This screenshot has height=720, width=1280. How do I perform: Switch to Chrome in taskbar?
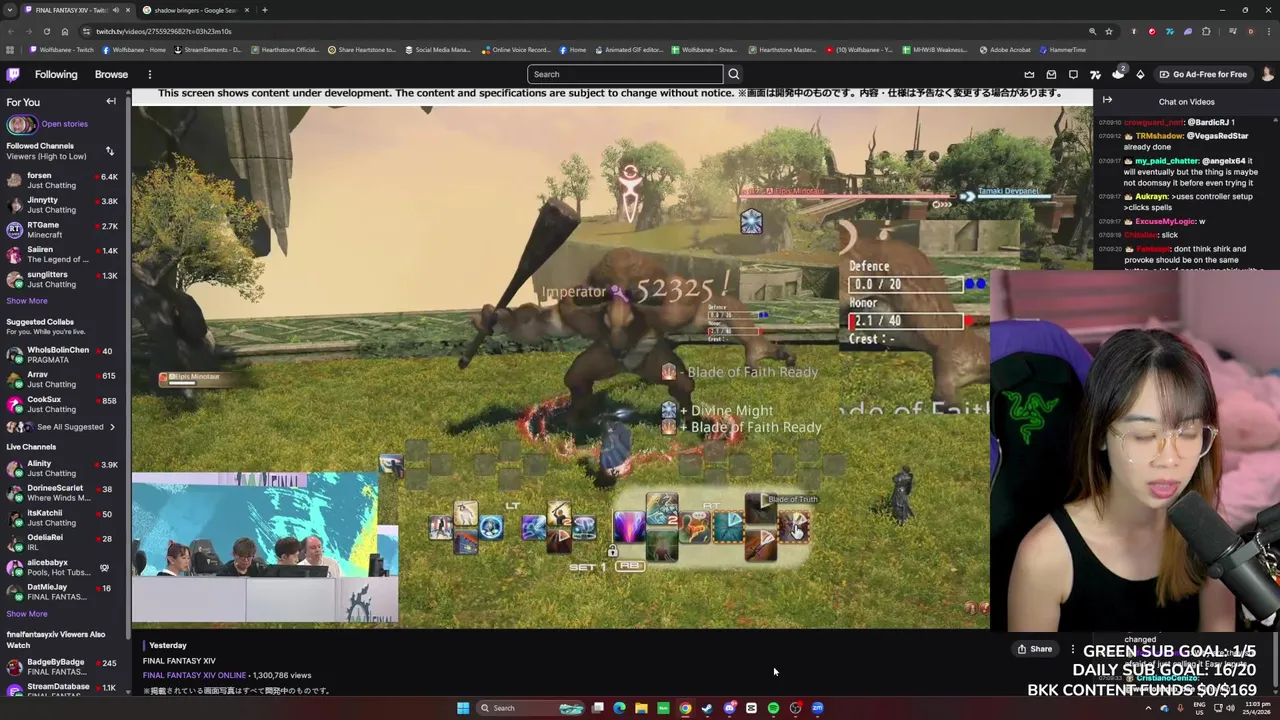[685, 708]
